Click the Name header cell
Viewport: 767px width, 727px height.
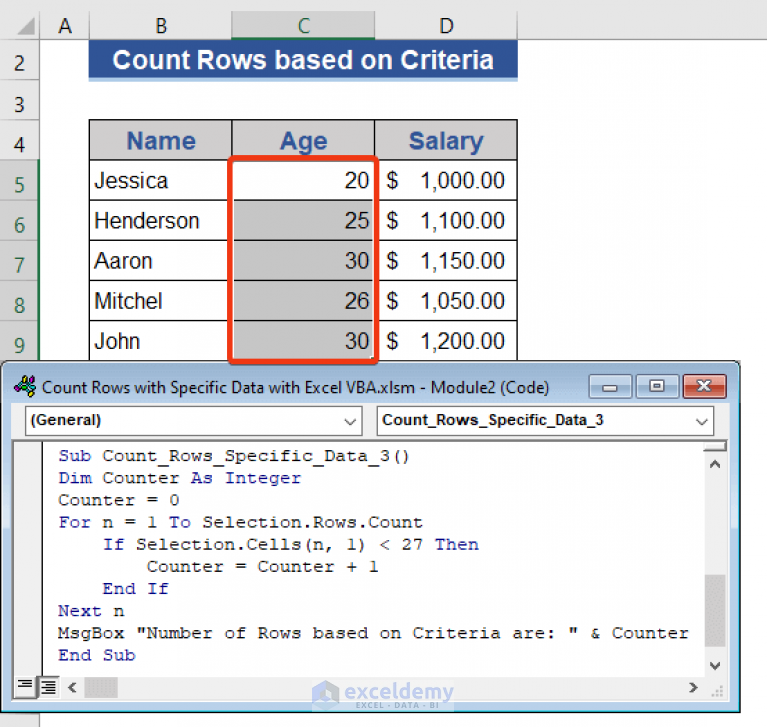click(x=160, y=140)
